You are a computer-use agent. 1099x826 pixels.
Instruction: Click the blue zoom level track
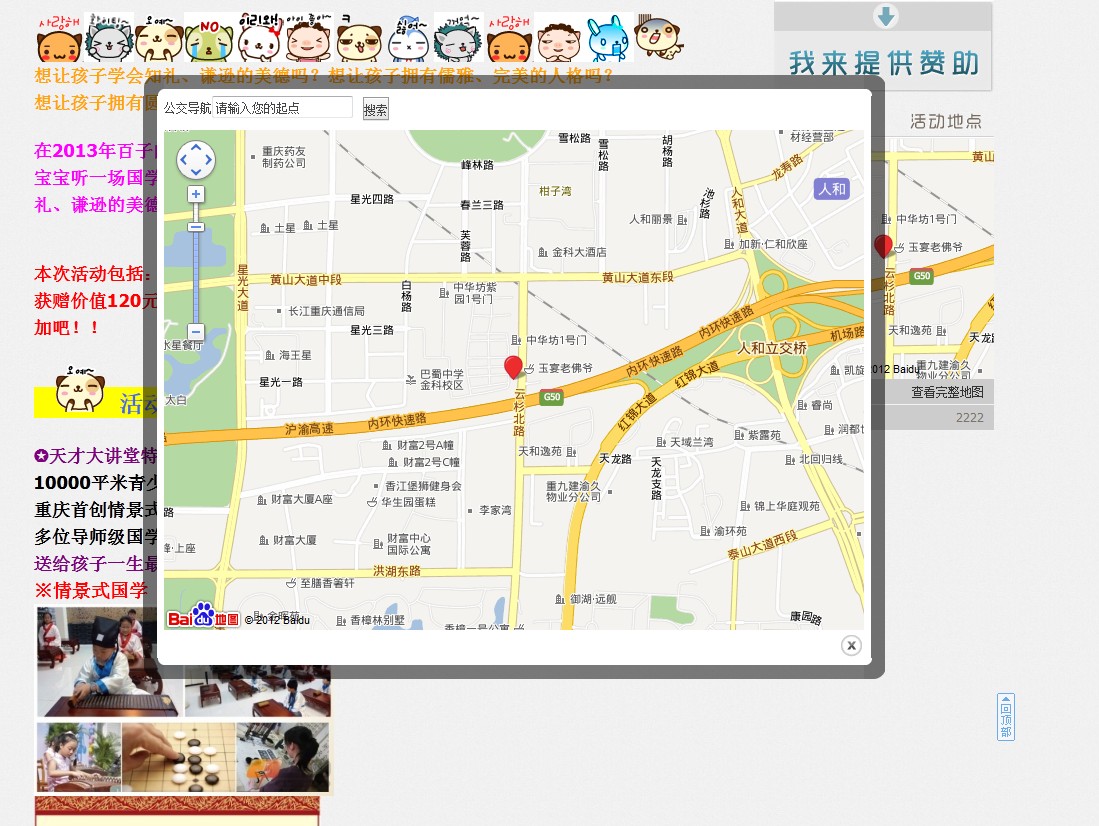(x=196, y=277)
